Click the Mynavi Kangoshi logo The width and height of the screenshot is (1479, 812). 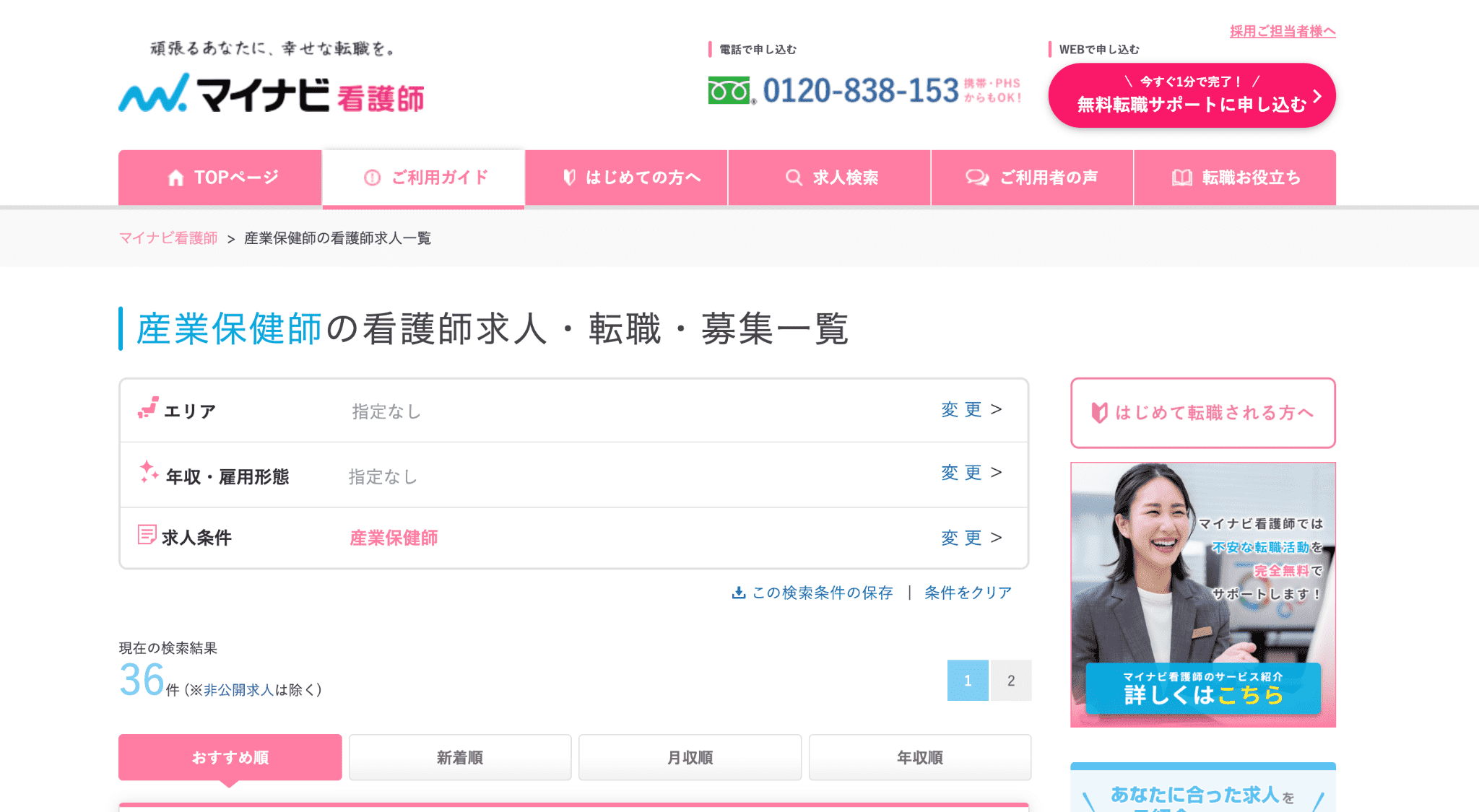tap(271, 94)
